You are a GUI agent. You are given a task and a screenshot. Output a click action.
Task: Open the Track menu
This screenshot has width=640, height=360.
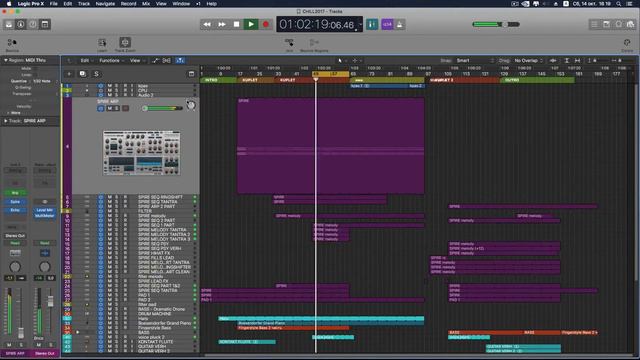[x=84, y=4]
